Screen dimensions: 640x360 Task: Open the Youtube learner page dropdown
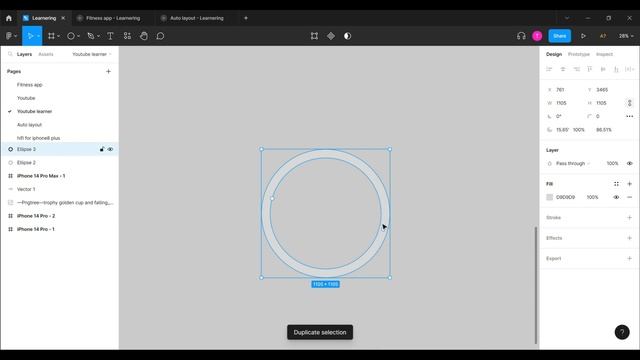92,54
